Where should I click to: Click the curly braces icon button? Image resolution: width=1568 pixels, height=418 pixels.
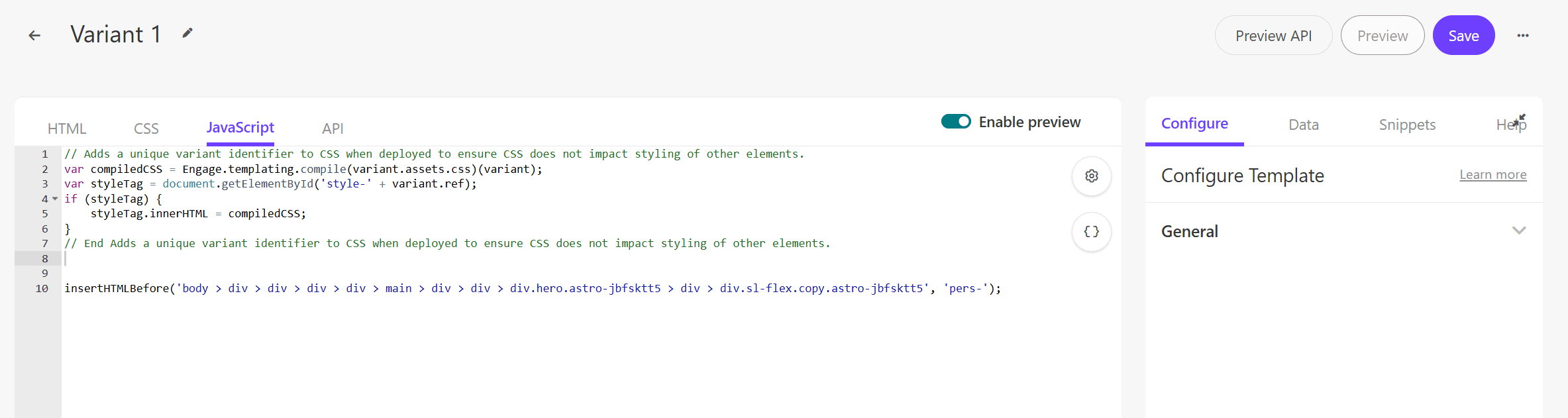coord(1091,232)
